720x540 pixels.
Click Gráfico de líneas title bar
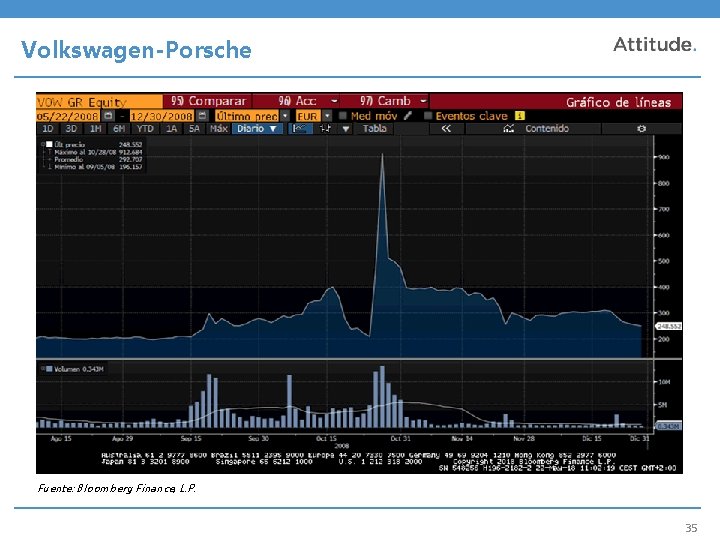pyautogui.click(x=556, y=101)
